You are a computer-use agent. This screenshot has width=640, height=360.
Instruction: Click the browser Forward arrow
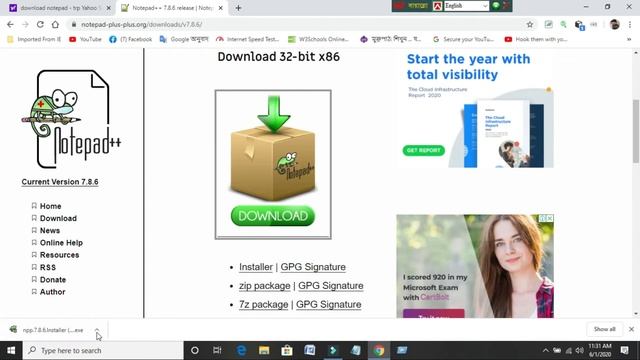tap(25, 24)
